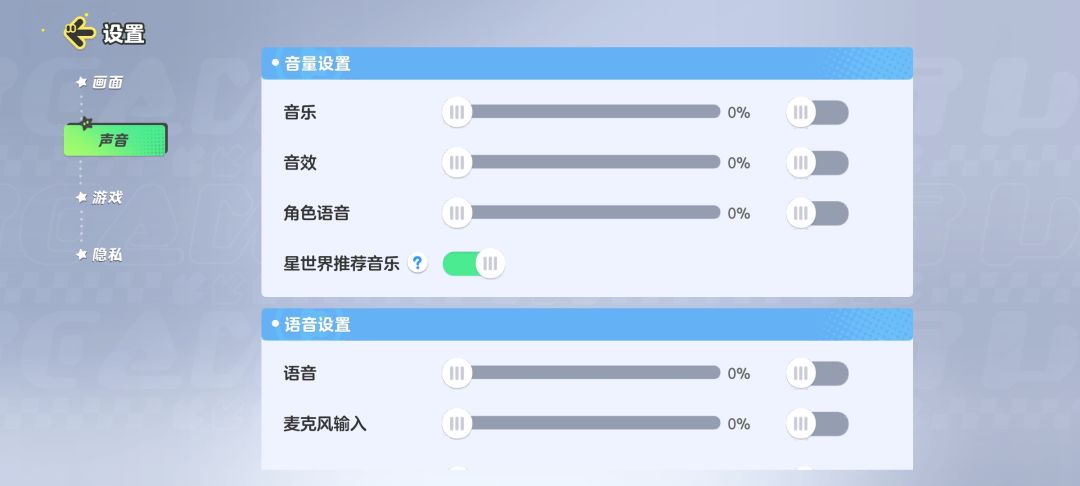Click the 麦克风输入 volume slider track
Viewport: 1080px width, 486px height.
pos(590,423)
